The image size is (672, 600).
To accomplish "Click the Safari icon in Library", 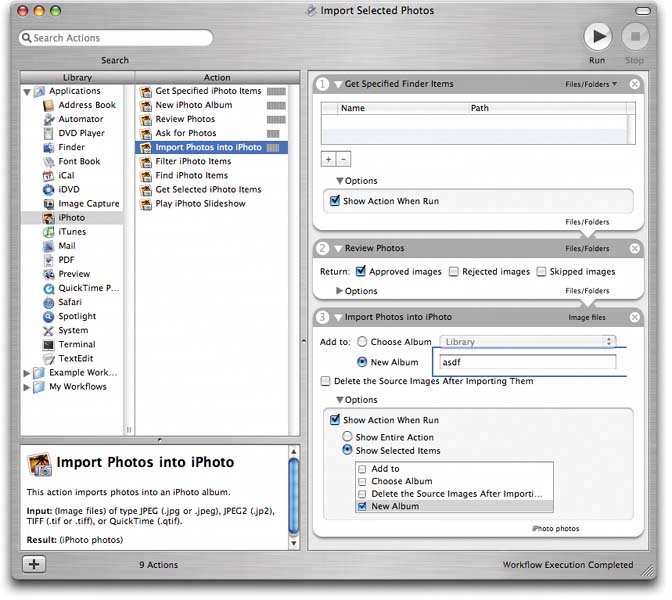I will click(50, 302).
